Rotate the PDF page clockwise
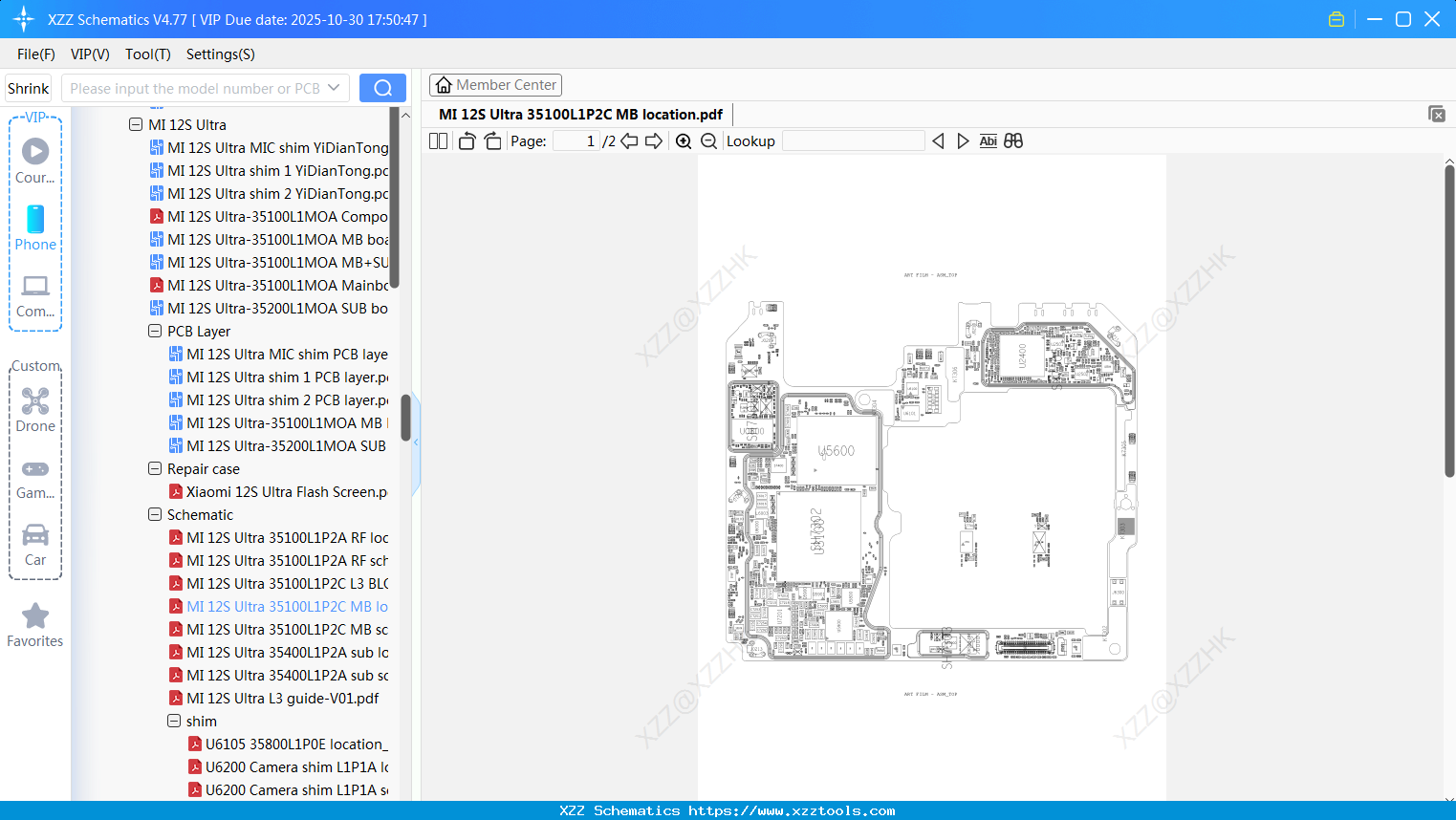Screen dimensions: 1456x820 point(492,140)
